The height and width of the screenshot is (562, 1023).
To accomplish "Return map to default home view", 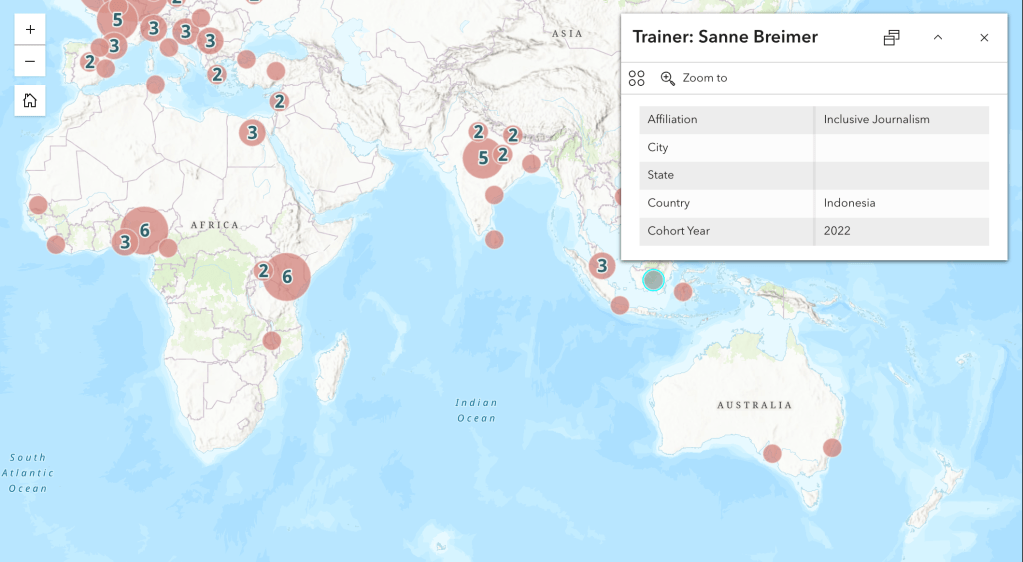I will (30, 100).
